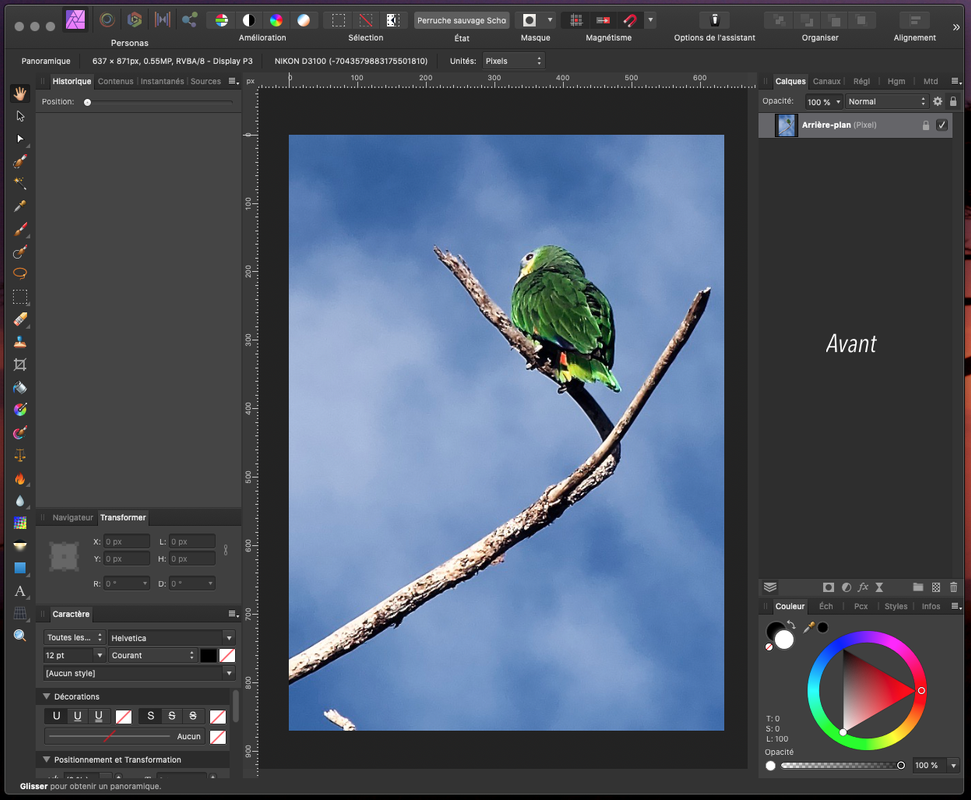Select the Rectangle shape tool
This screenshot has width=971, height=800.
(x=20, y=568)
